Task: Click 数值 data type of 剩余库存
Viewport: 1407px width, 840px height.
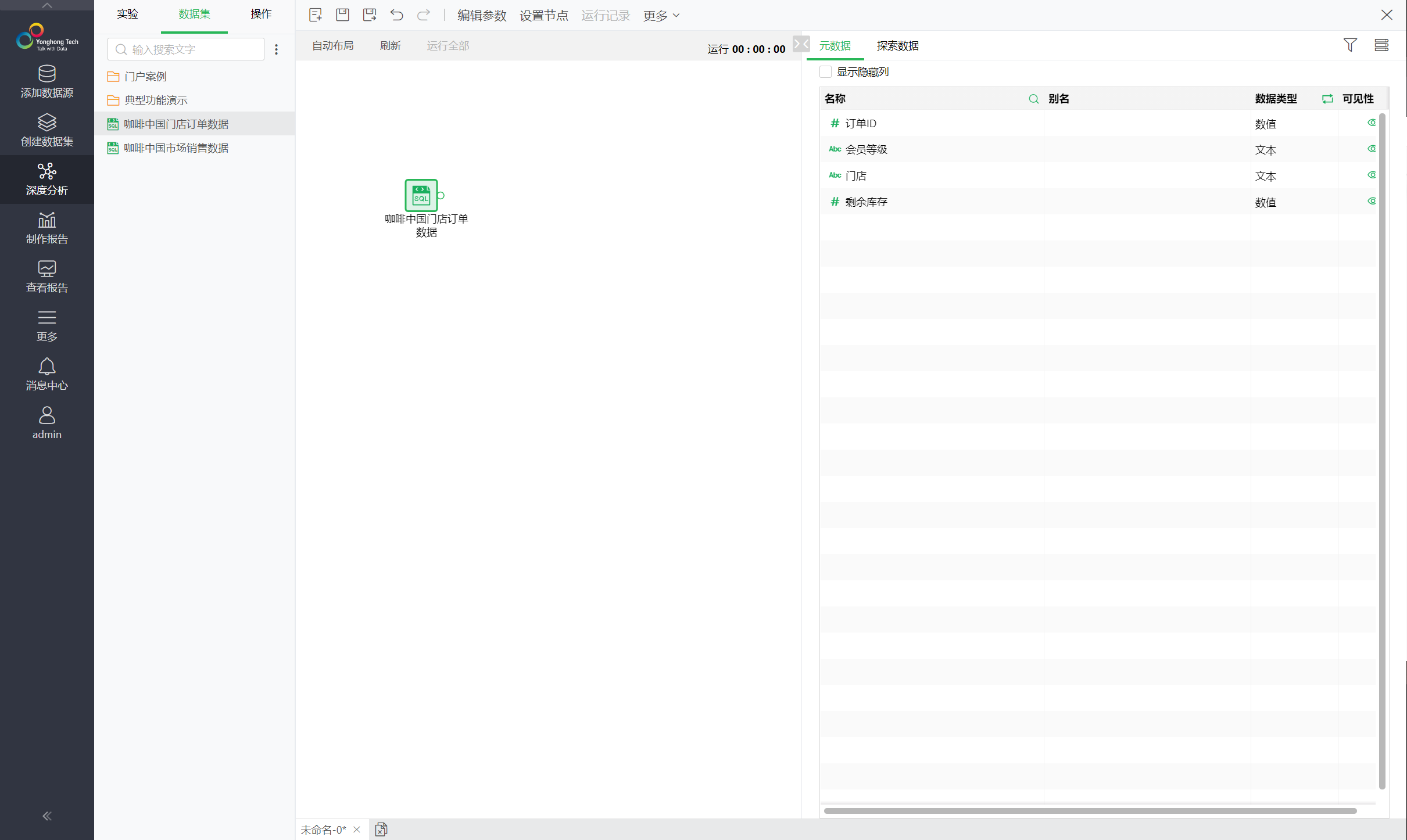Action: tap(1265, 202)
